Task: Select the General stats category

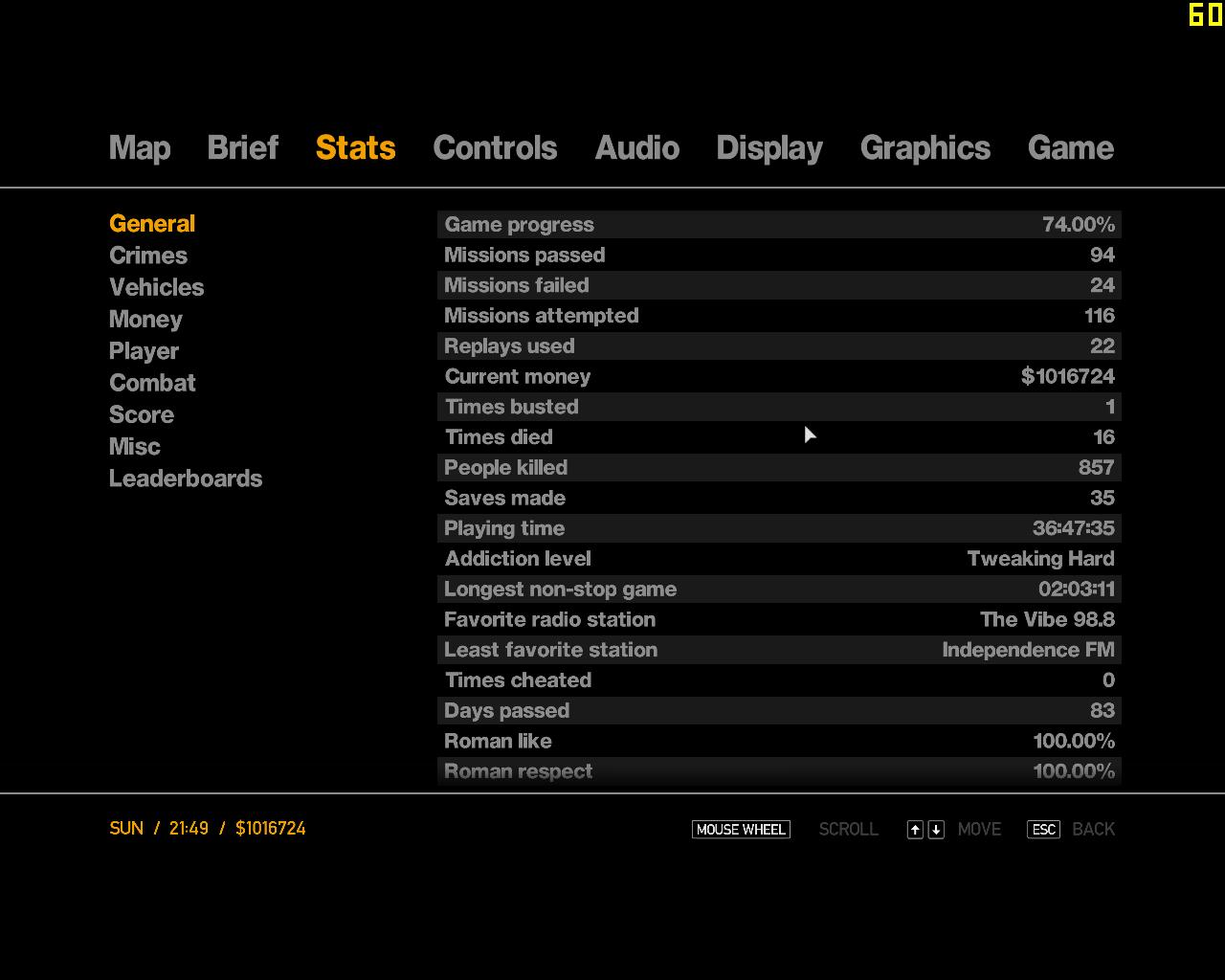Action: point(152,224)
